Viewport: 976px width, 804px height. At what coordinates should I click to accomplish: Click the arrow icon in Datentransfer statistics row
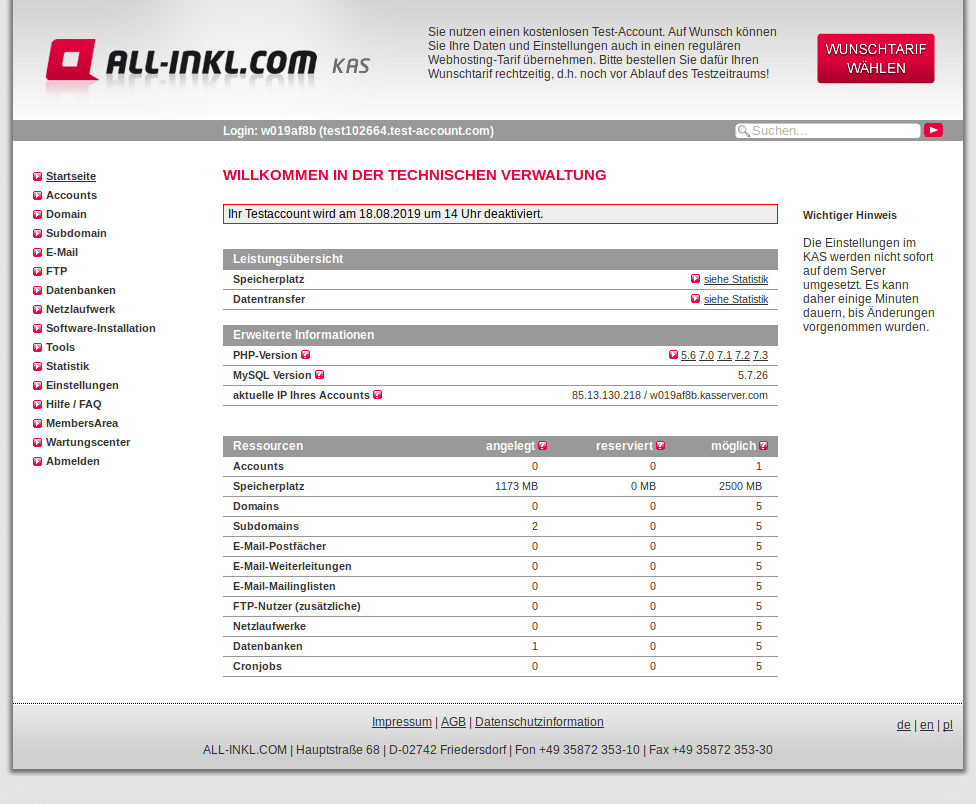(695, 299)
